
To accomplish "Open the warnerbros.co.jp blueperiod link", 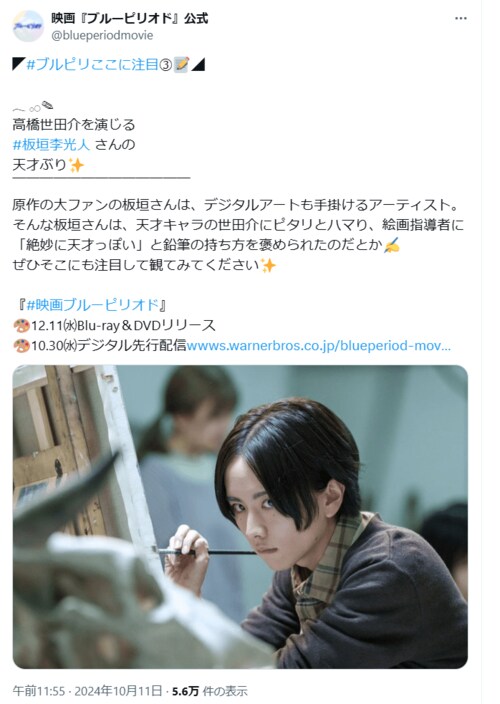I will [319, 346].
